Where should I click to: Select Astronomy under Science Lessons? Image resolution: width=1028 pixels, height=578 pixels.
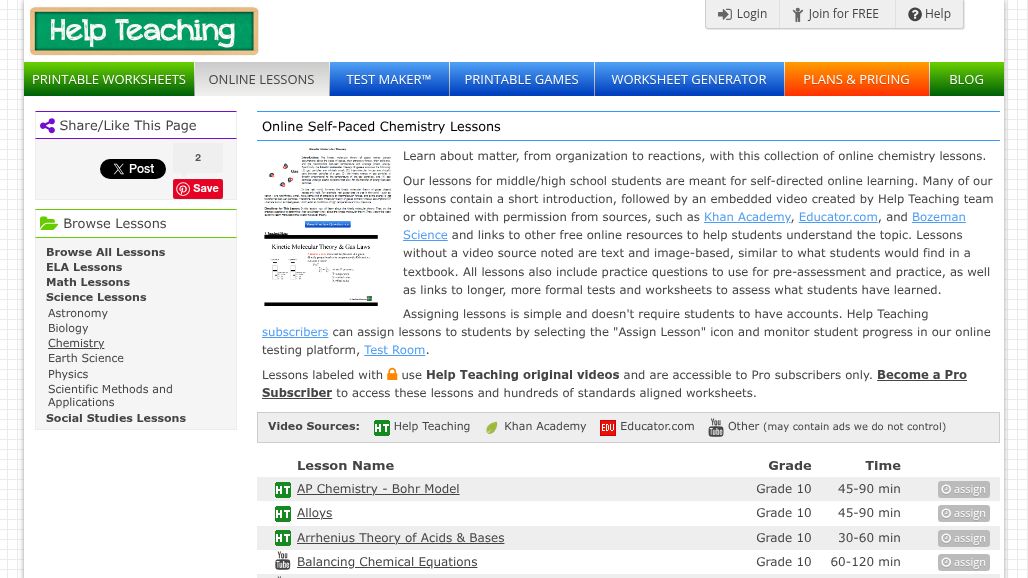click(78, 313)
